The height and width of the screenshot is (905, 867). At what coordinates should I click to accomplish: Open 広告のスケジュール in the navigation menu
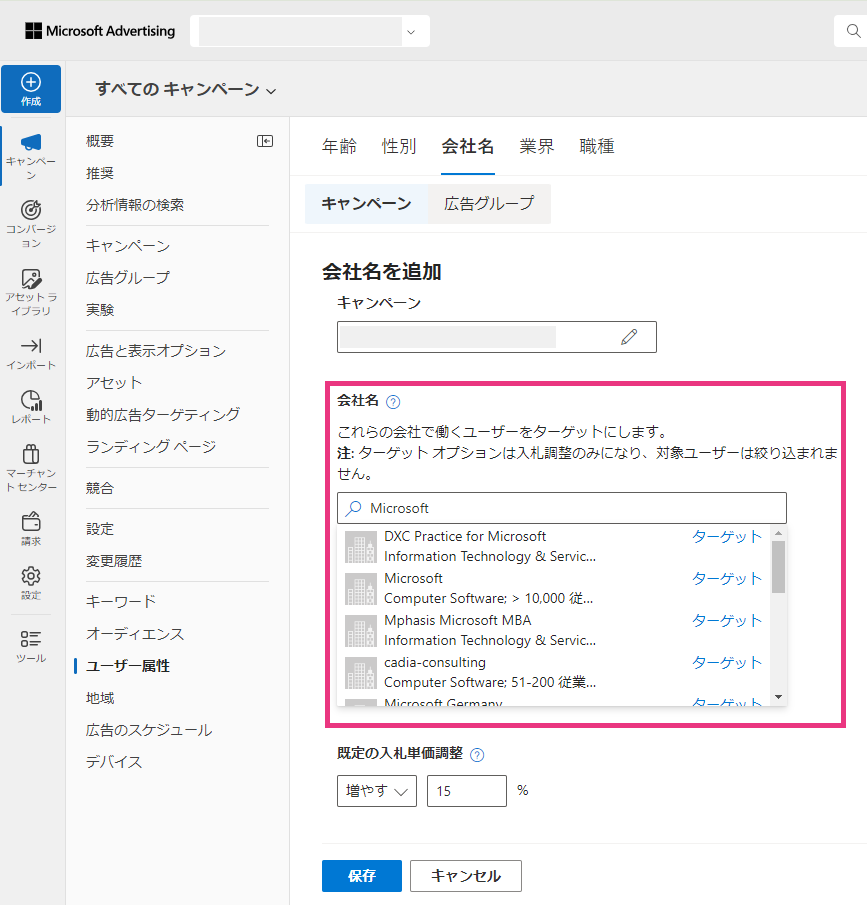click(149, 730)
